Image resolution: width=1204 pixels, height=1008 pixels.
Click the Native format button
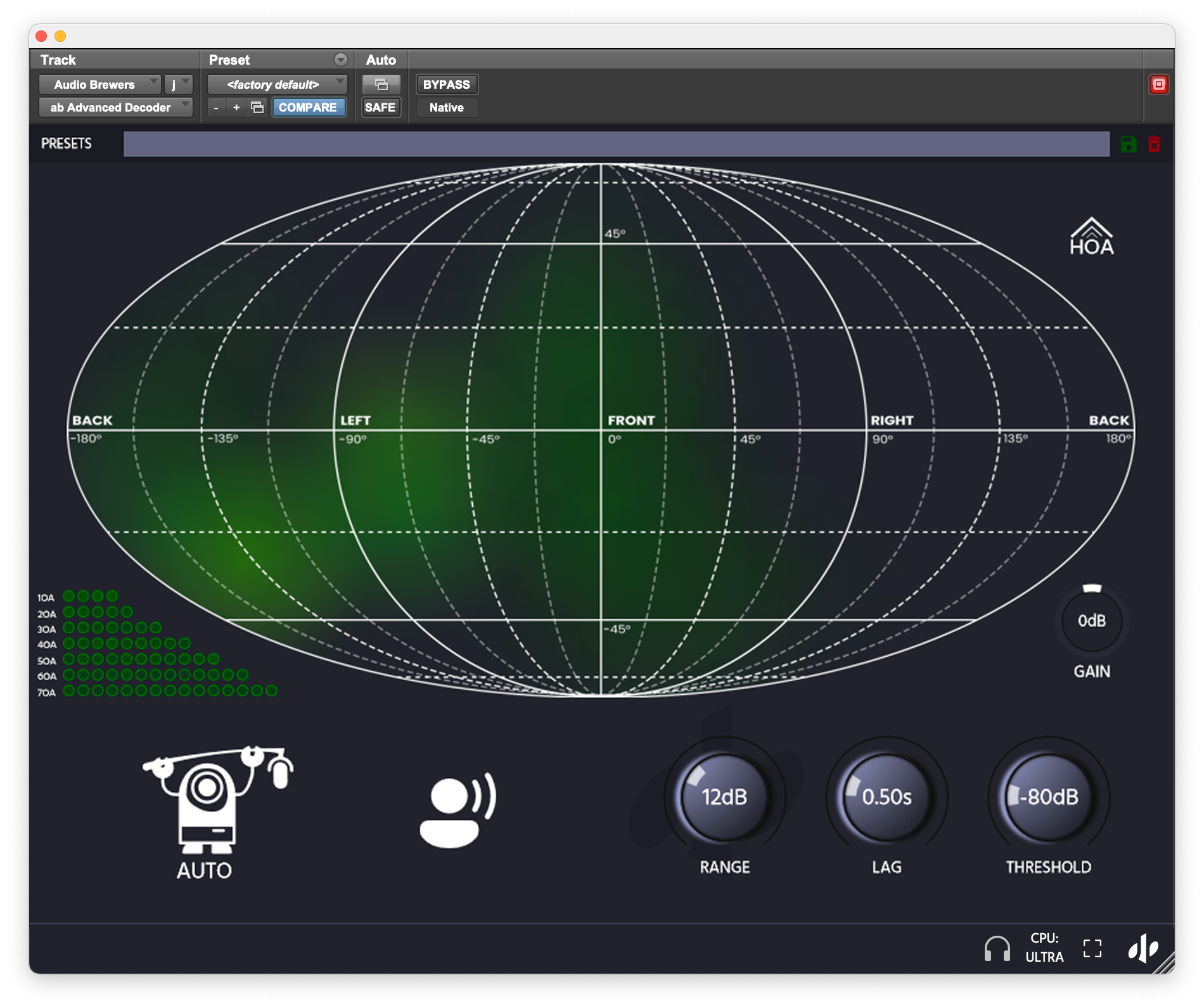[x=447, y=107]
